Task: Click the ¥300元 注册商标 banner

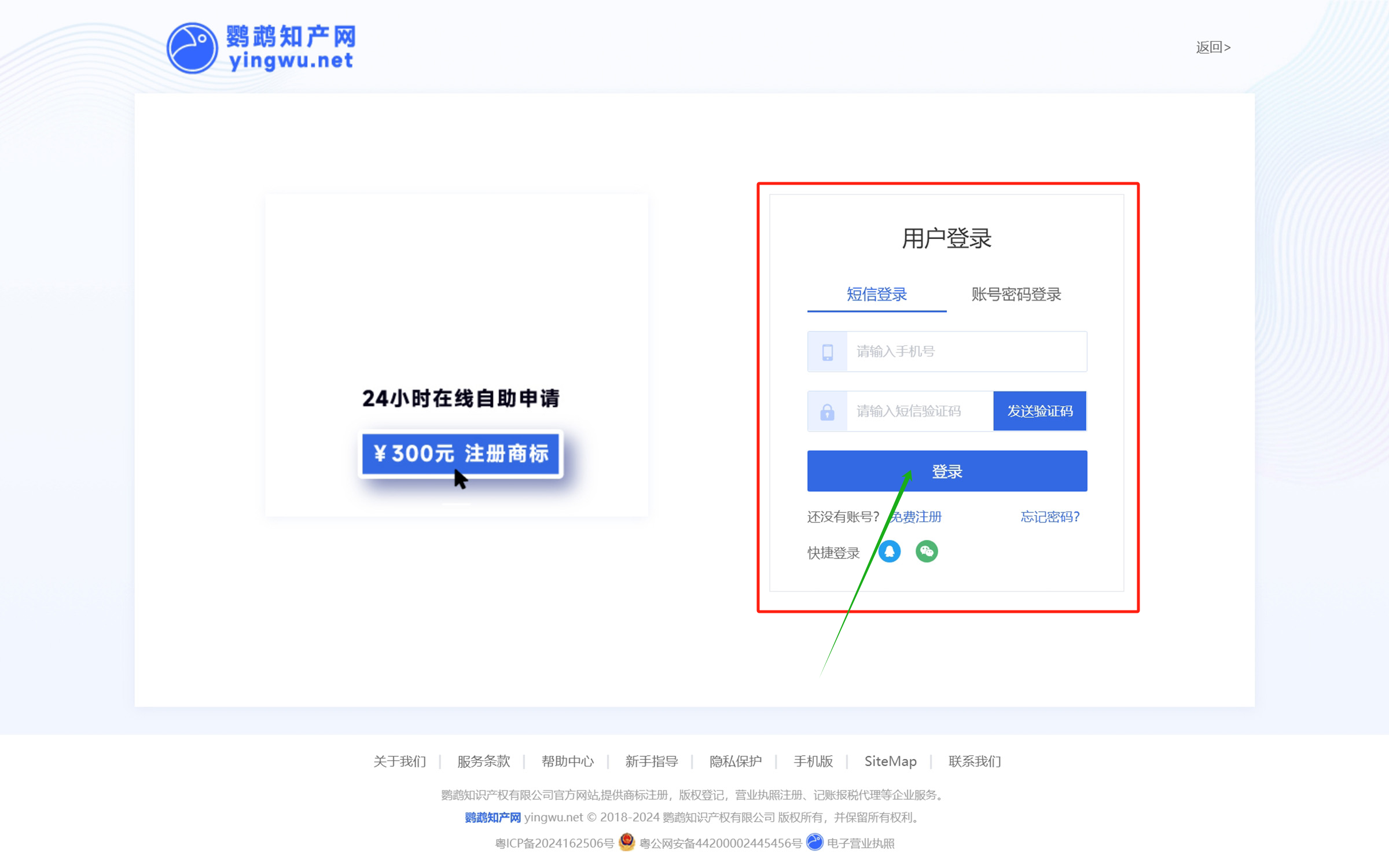Action: pyautogui.click(x=461, y=454)
